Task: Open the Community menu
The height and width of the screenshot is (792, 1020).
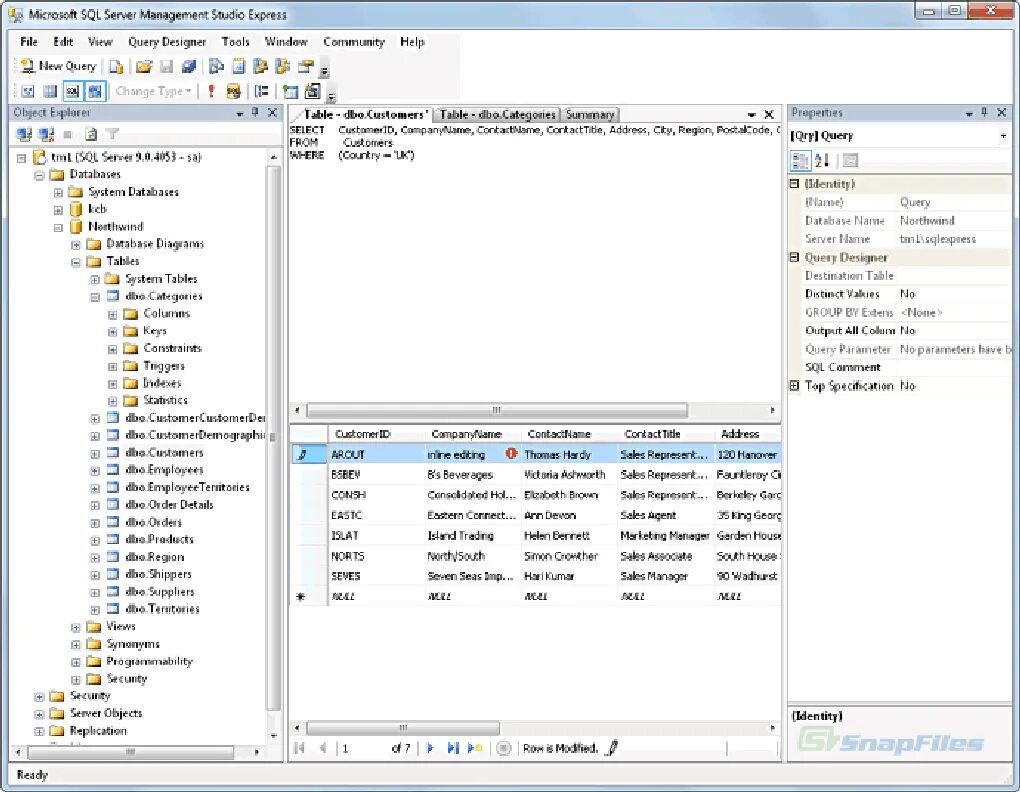Action: click(x=354, y=42)
